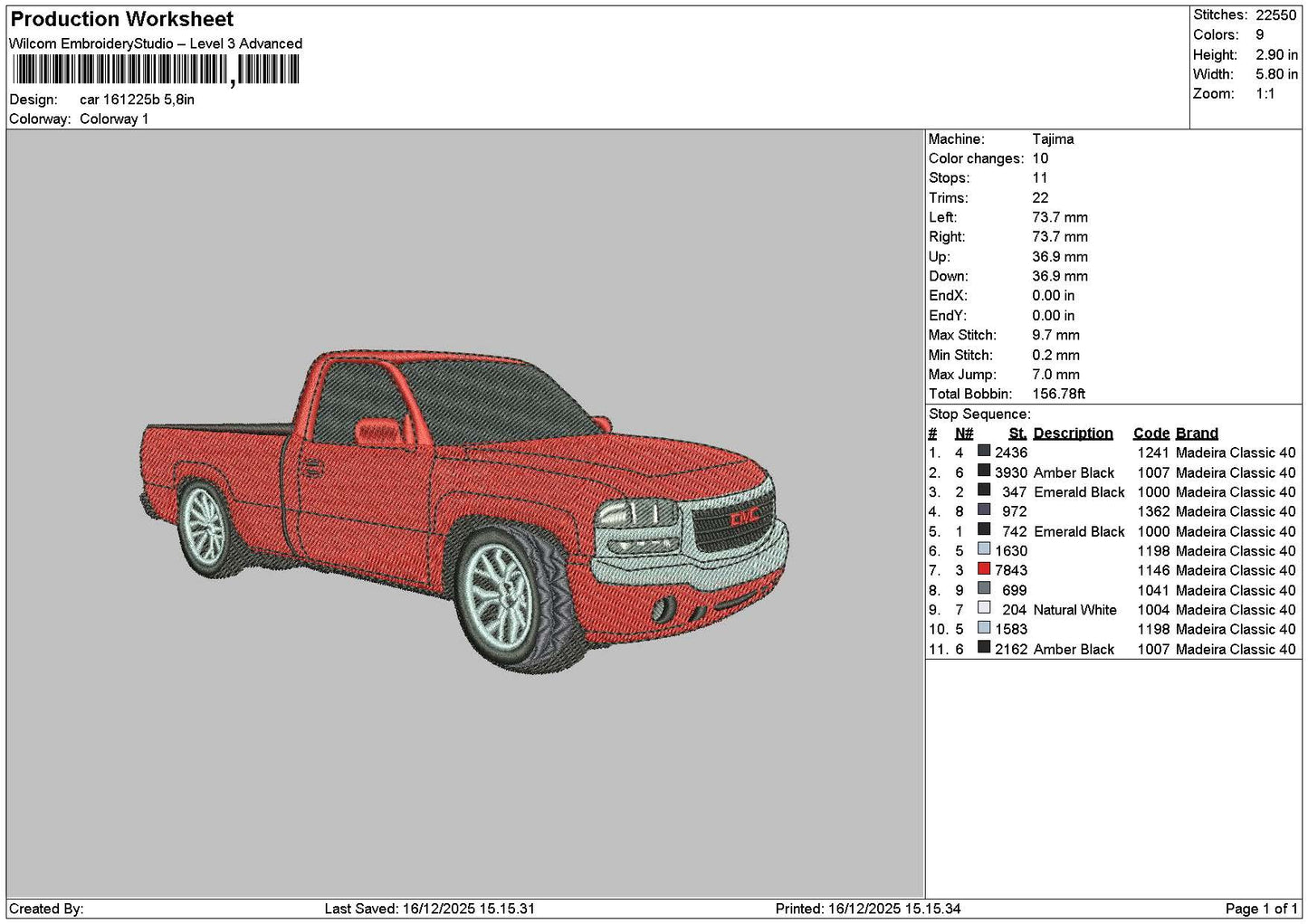Screen dimensions: 1308x924
Task: Click the light blue swatch in stop row 10
Action: coord(984,628)
